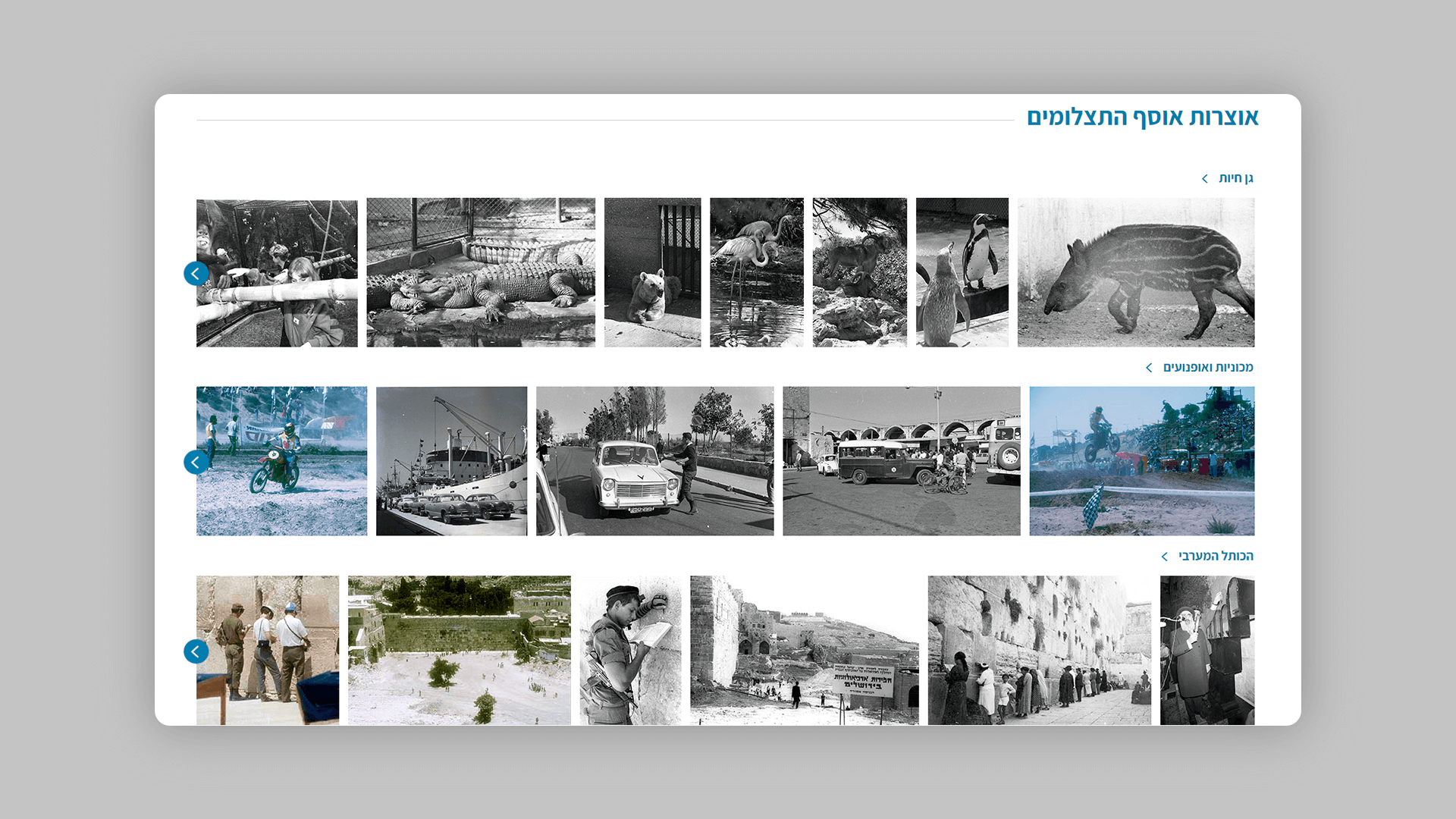1456x819 pixels.
Task: Click chevron next to הכותל המערבי heading
Action: (1165, 557)
